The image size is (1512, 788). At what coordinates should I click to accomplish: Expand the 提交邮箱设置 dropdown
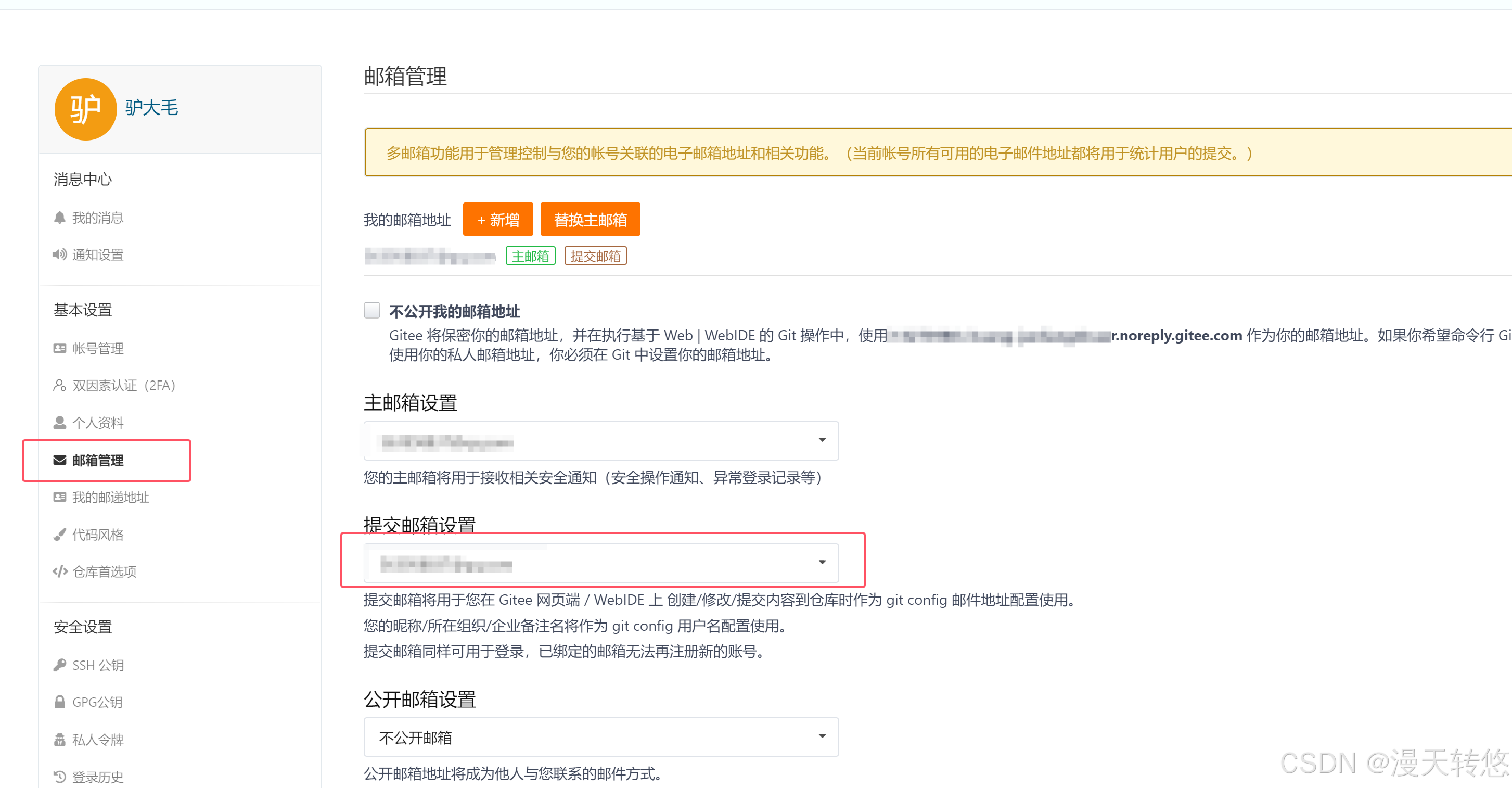pyautogui.click(x=600, y=563)
